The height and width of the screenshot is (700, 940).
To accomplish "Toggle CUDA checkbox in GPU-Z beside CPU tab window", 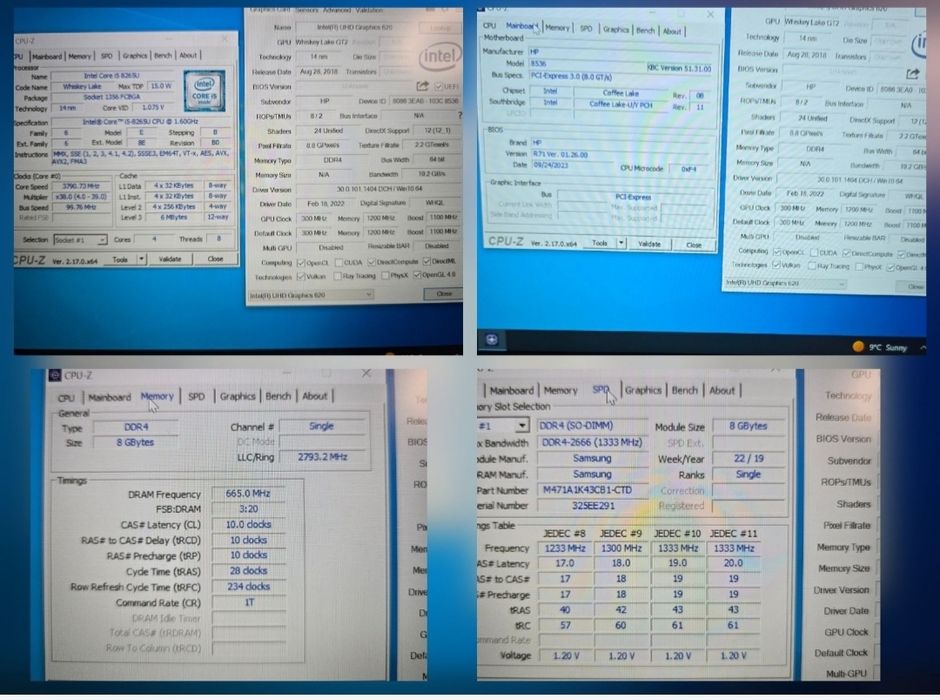I will coord(339,262).
